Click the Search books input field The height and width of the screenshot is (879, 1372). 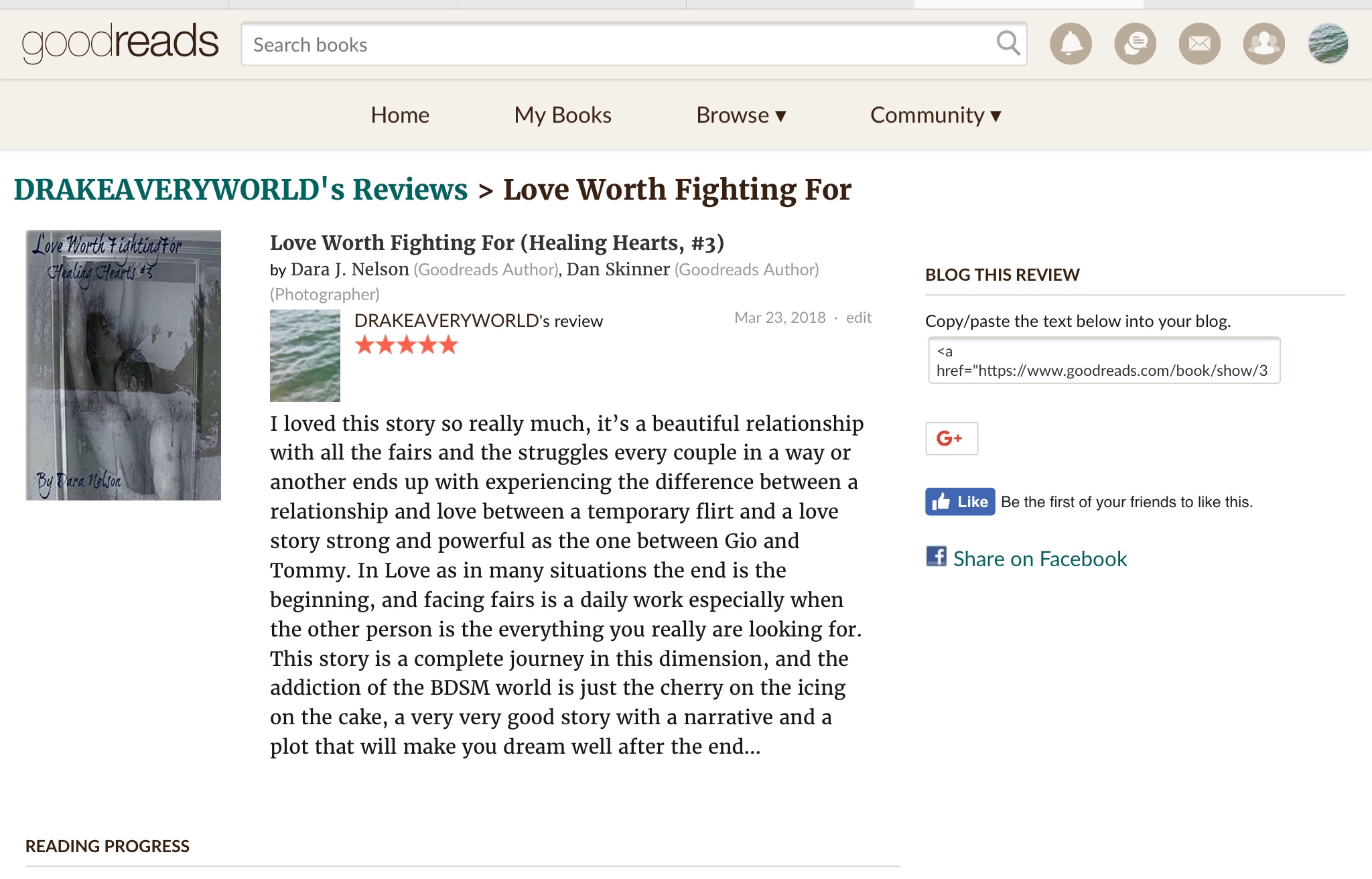[x=616, y=44]
